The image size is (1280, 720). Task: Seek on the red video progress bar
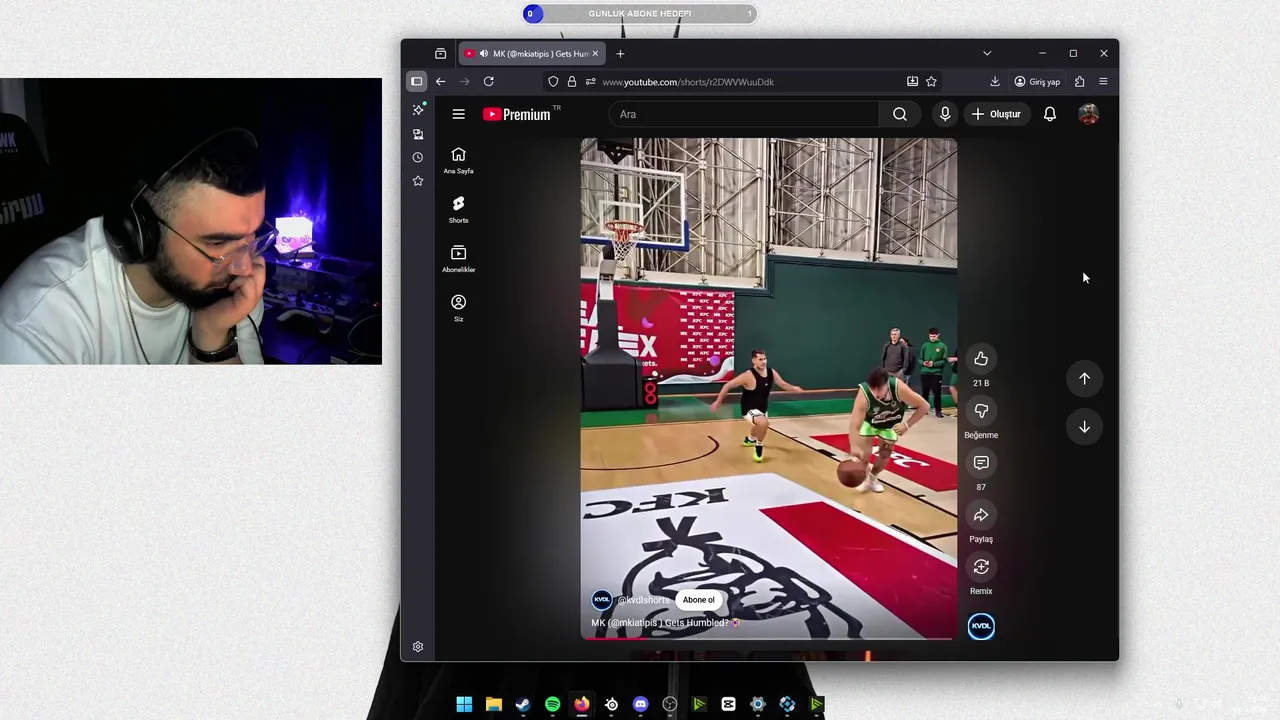[x=768, y=637]
